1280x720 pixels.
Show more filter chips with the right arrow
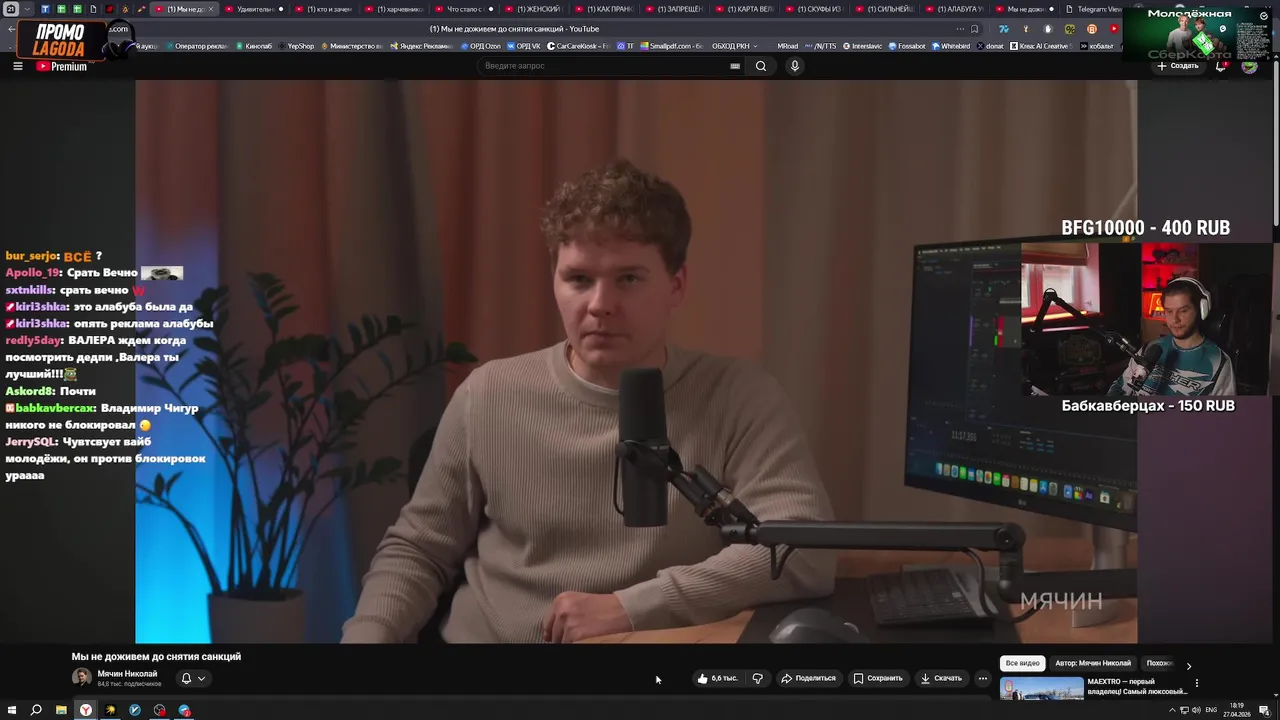(1188, 665)
